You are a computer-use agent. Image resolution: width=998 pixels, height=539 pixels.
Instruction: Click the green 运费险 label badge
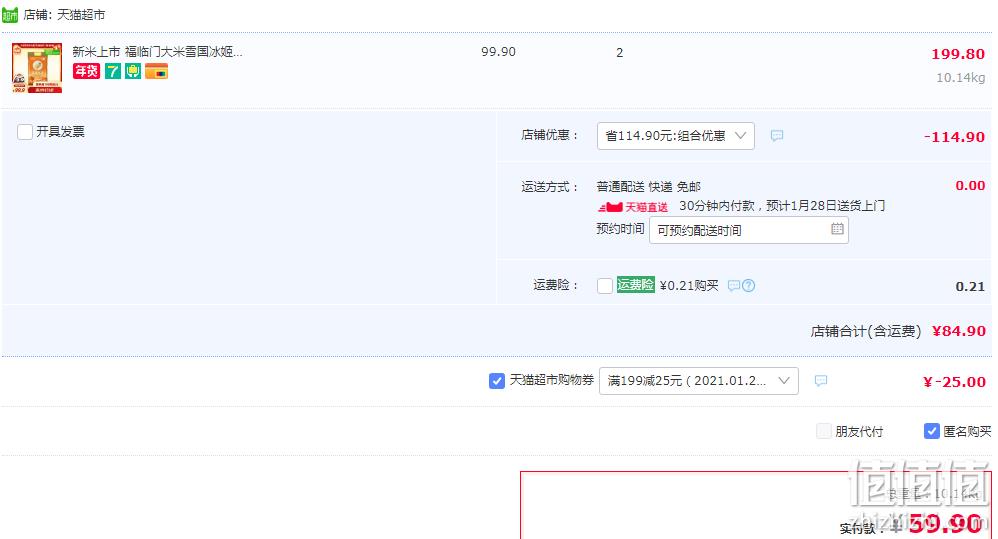635,284
